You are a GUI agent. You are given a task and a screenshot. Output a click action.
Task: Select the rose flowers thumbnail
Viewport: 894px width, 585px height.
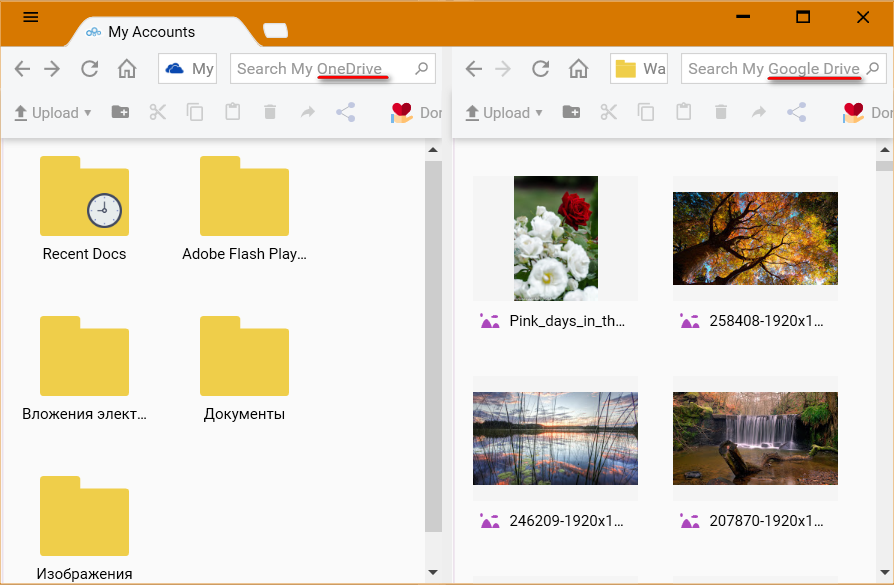click(556, 238)
